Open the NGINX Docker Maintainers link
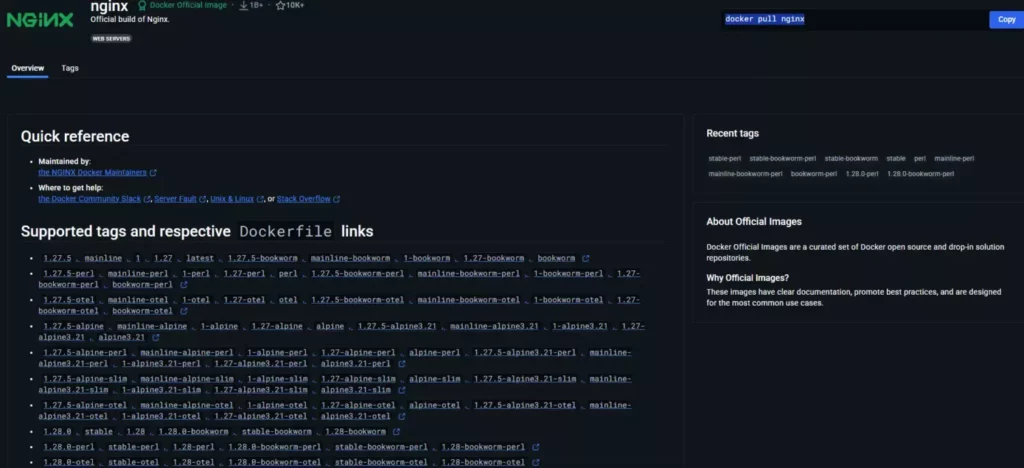The height and width of the screenshot is (468, 1024). (x=93, y=173)
